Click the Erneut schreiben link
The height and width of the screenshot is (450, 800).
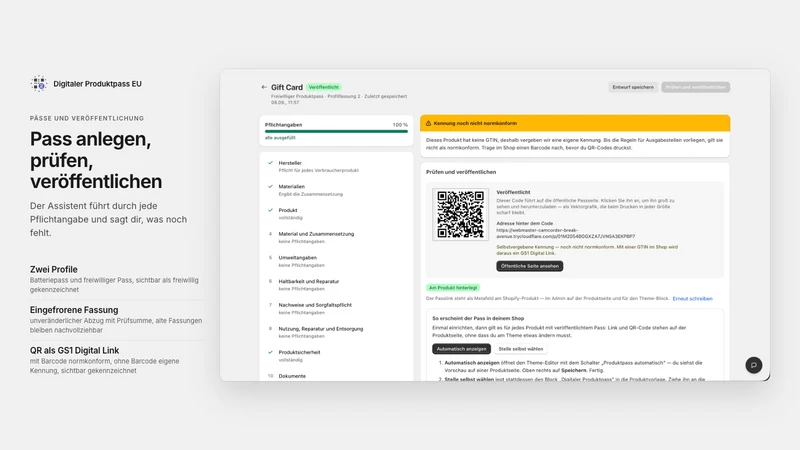point(692,298)
